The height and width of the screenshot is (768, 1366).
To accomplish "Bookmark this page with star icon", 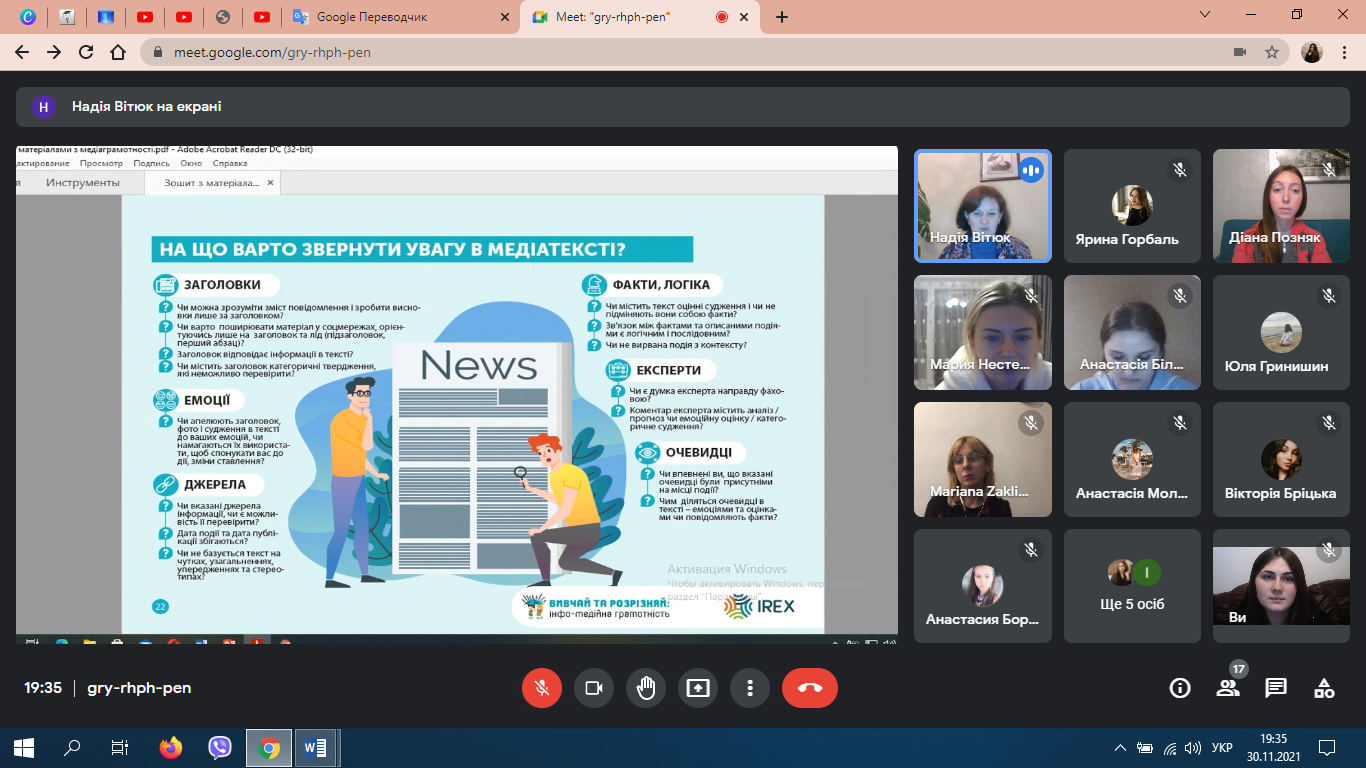I will 1272,52.
